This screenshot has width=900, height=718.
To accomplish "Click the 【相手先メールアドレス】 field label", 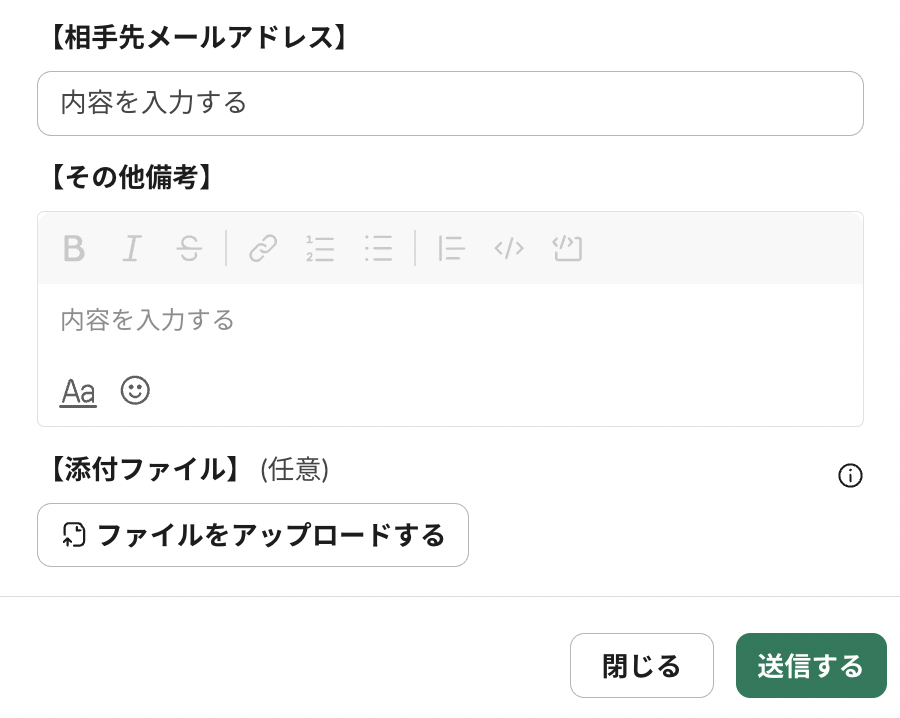I will point(198,38).
